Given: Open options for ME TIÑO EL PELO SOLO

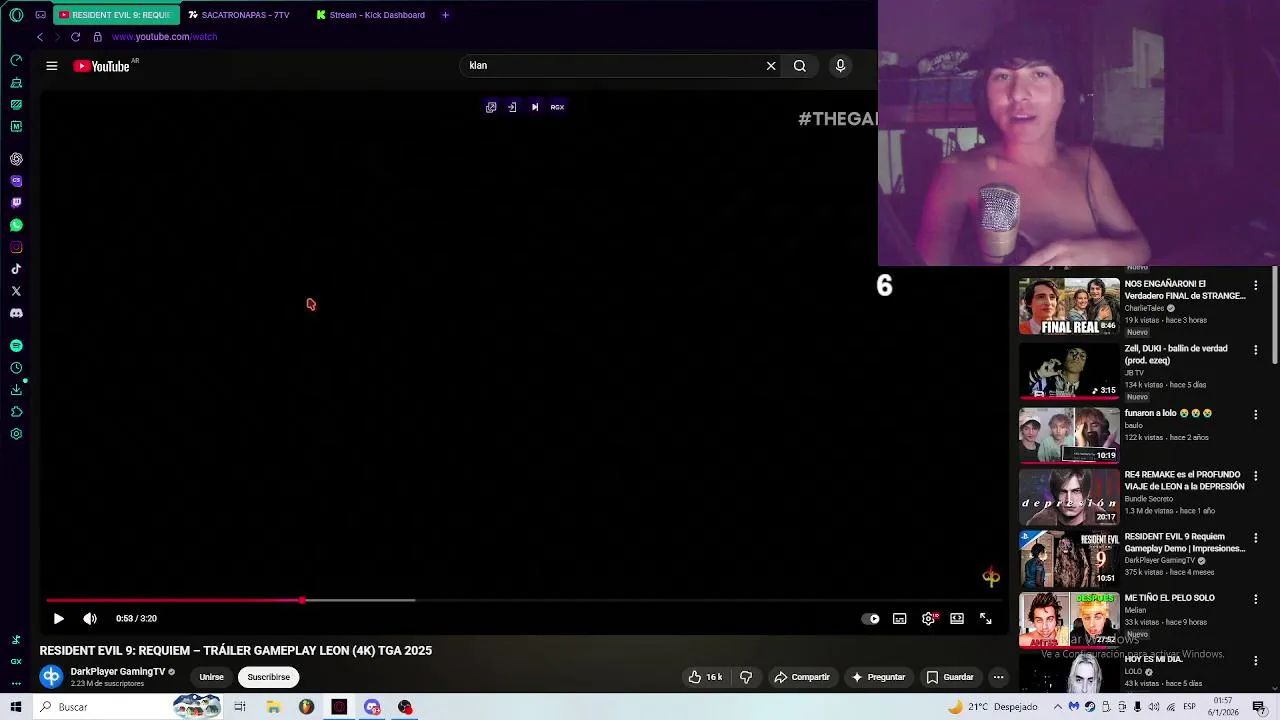Looking at the screenshot, I should (1256, 599).
